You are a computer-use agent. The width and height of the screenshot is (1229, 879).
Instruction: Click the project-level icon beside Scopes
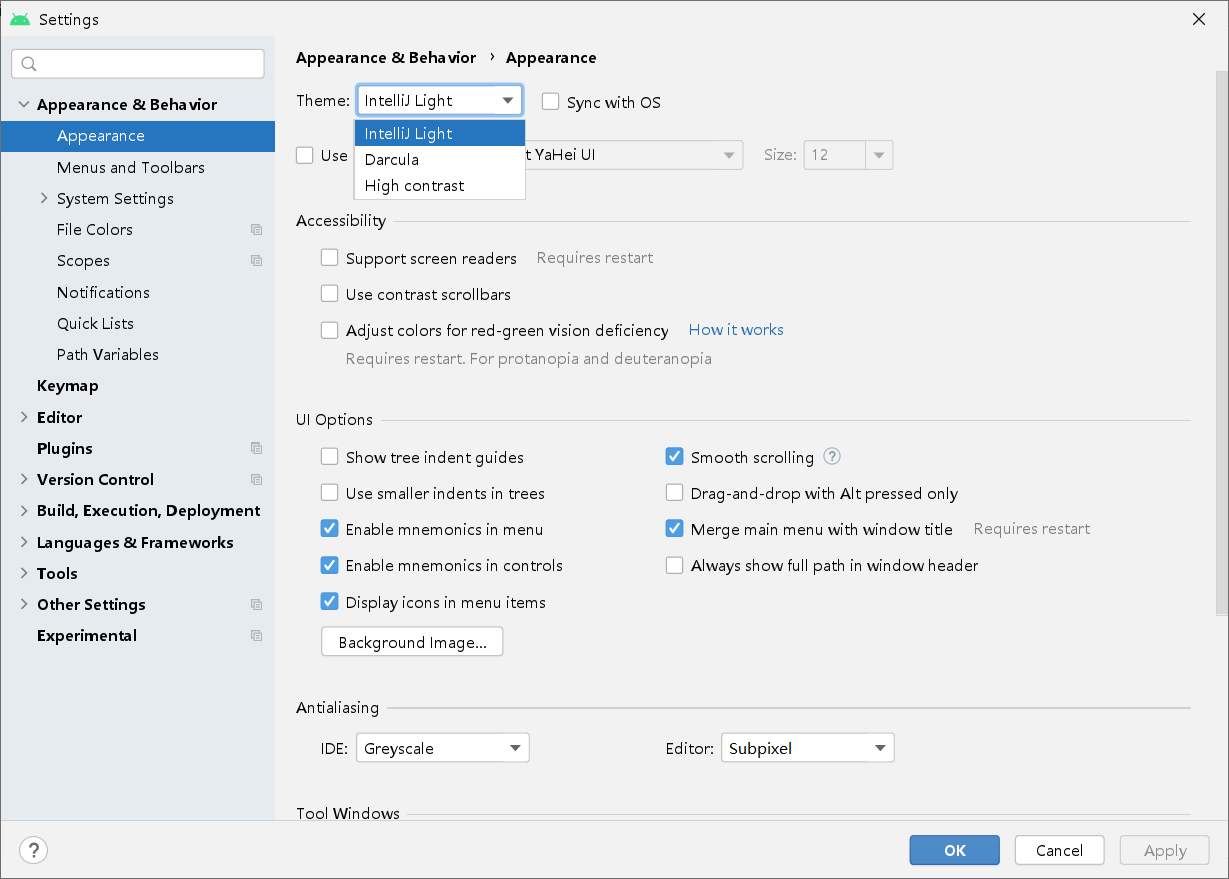click(x=256, y=261)
